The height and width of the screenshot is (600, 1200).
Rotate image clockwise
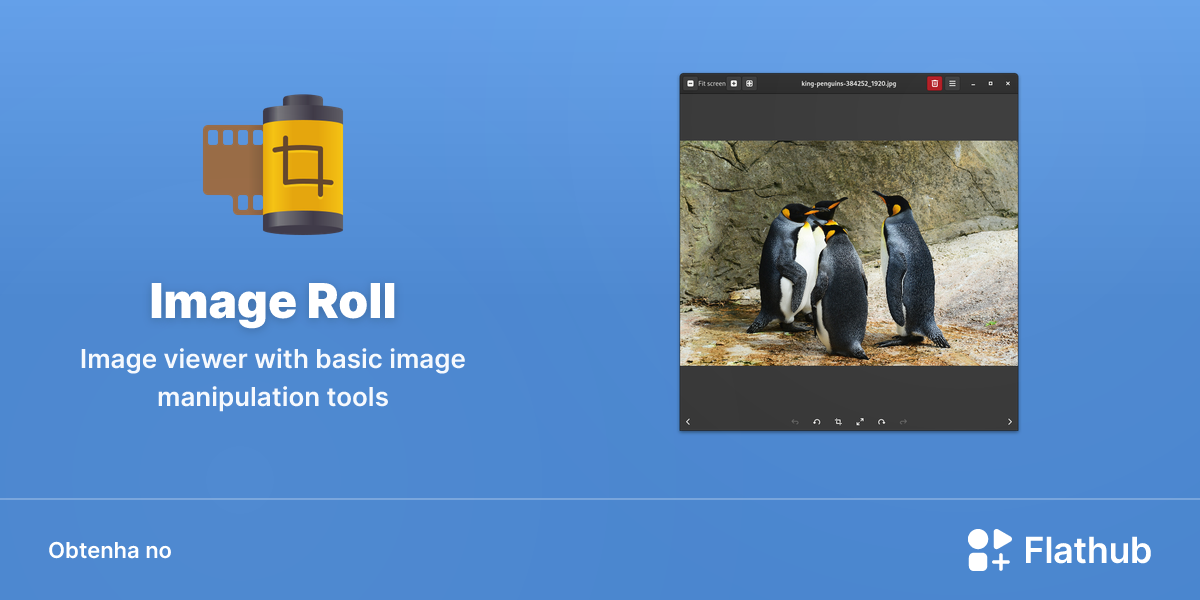(881, 422)
